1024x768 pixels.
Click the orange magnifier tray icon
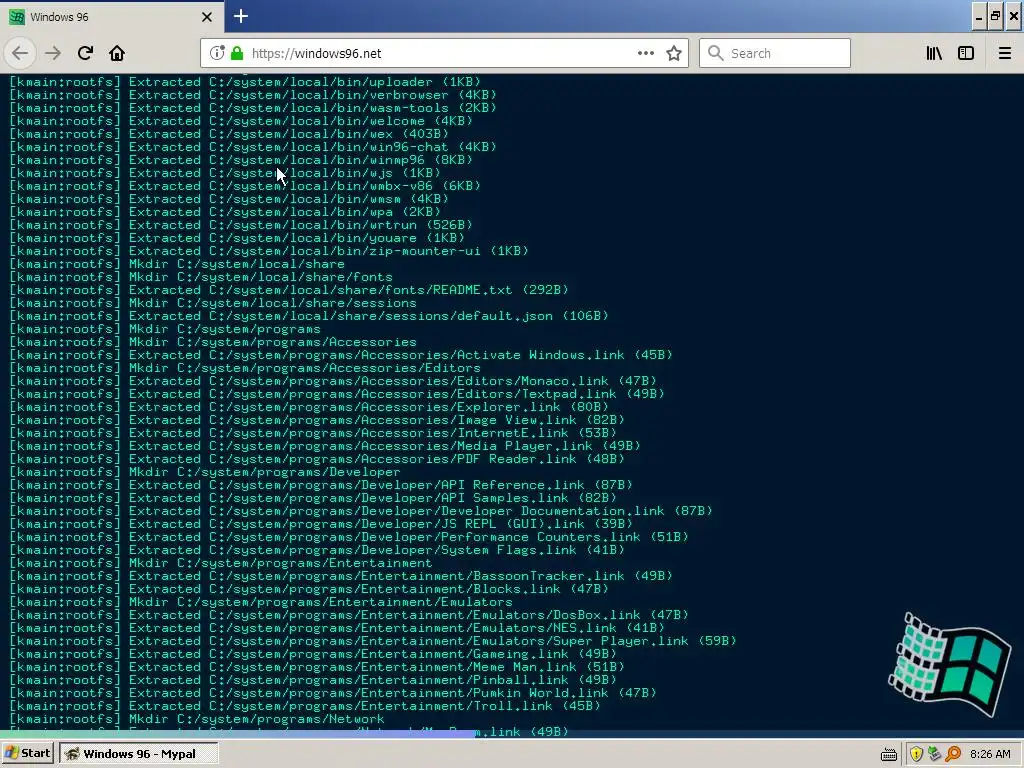[x=953, y=754]
